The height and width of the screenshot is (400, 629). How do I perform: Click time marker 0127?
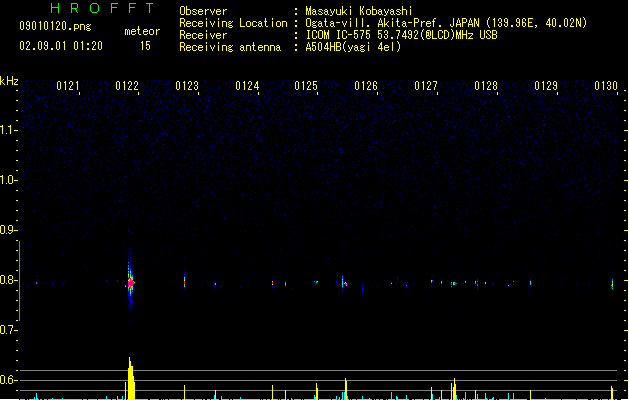pyautogui.click(x=426, y=86)
